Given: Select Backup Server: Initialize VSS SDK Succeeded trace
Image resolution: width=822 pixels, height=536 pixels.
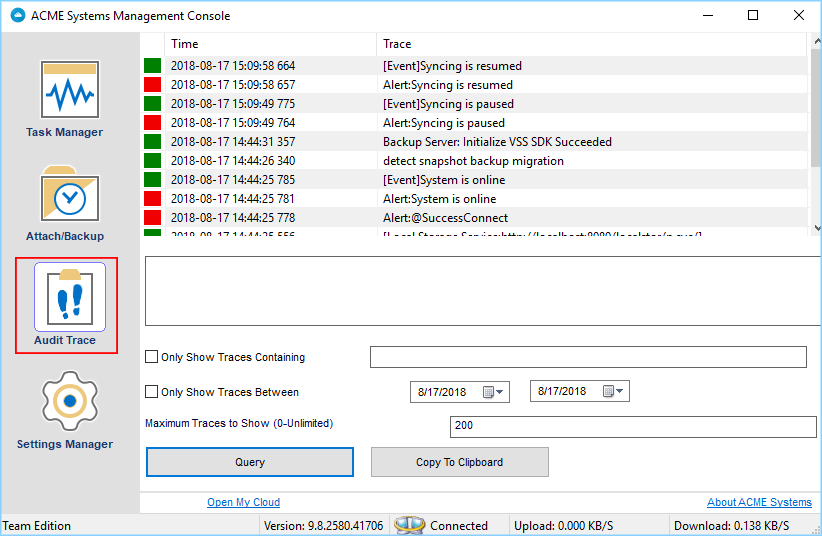Looking at the screenshot, I should click(x=497, y=142).
